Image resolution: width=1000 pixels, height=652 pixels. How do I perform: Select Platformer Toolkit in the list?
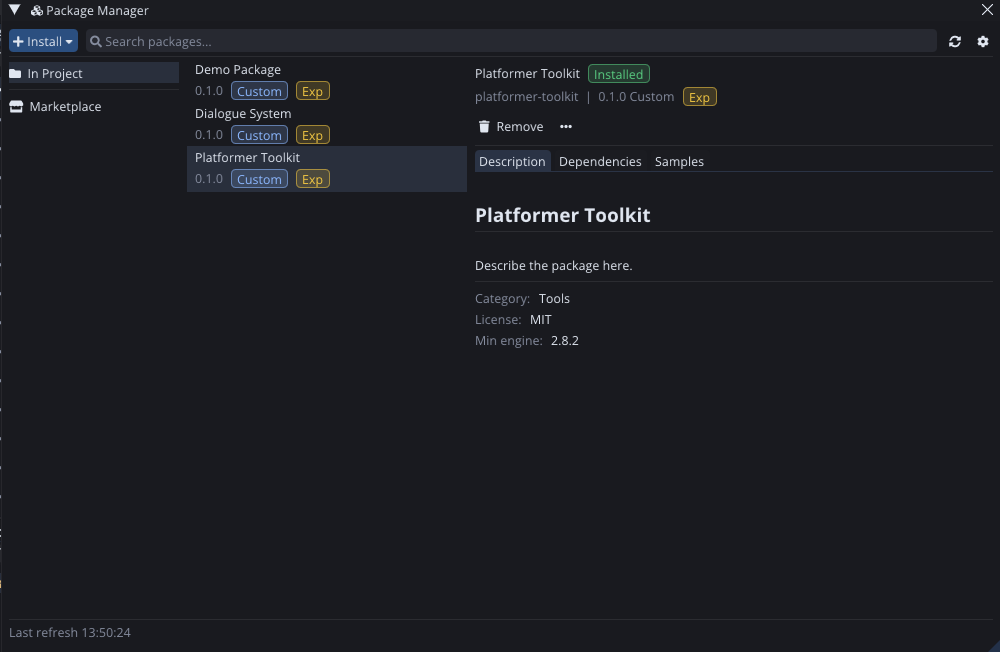(327, 168)
